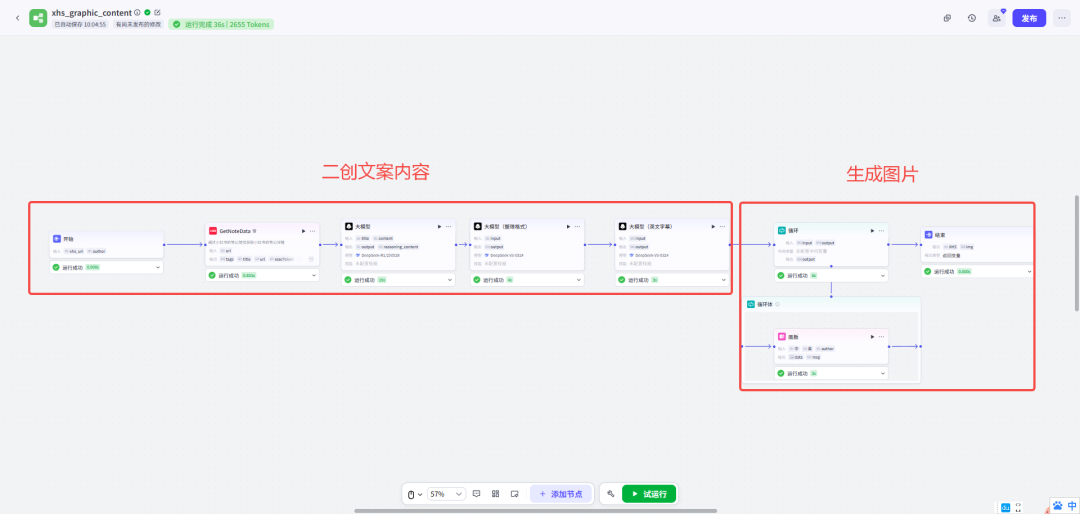Toggle 中 Chinese input mode indicator

point(1071,505)
